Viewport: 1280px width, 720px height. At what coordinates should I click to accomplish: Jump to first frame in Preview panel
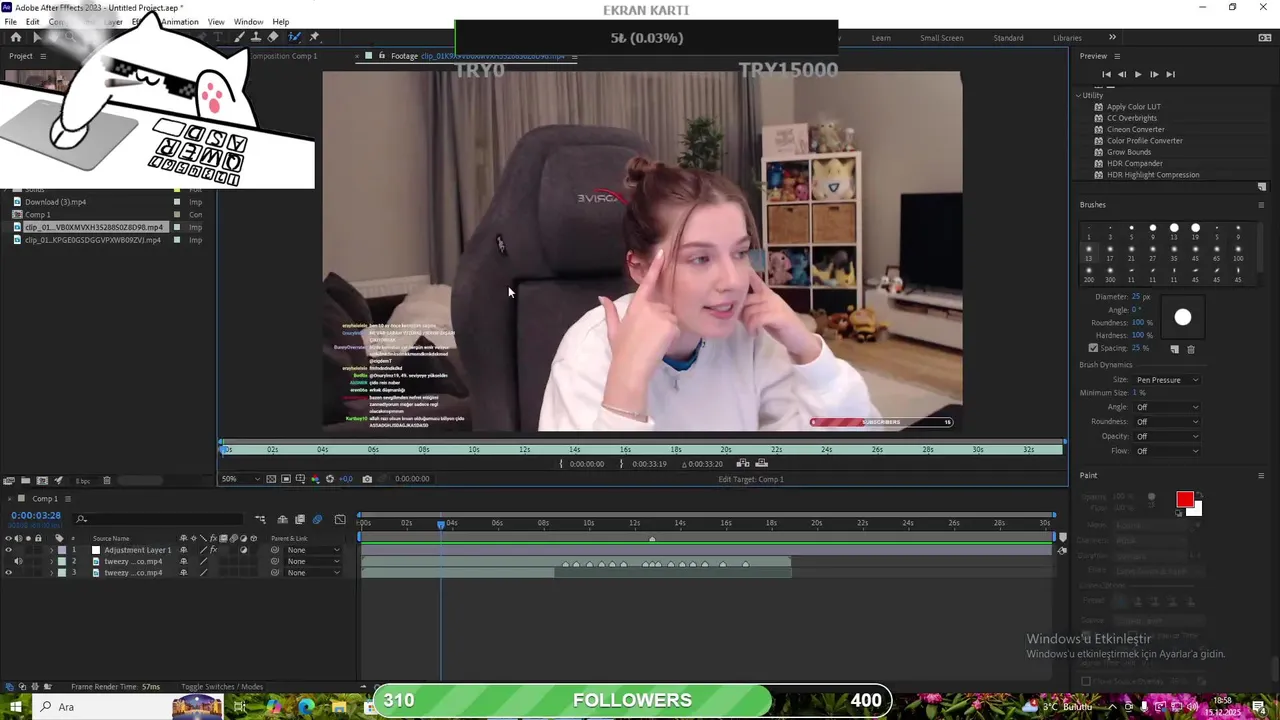coord(1106,74)
